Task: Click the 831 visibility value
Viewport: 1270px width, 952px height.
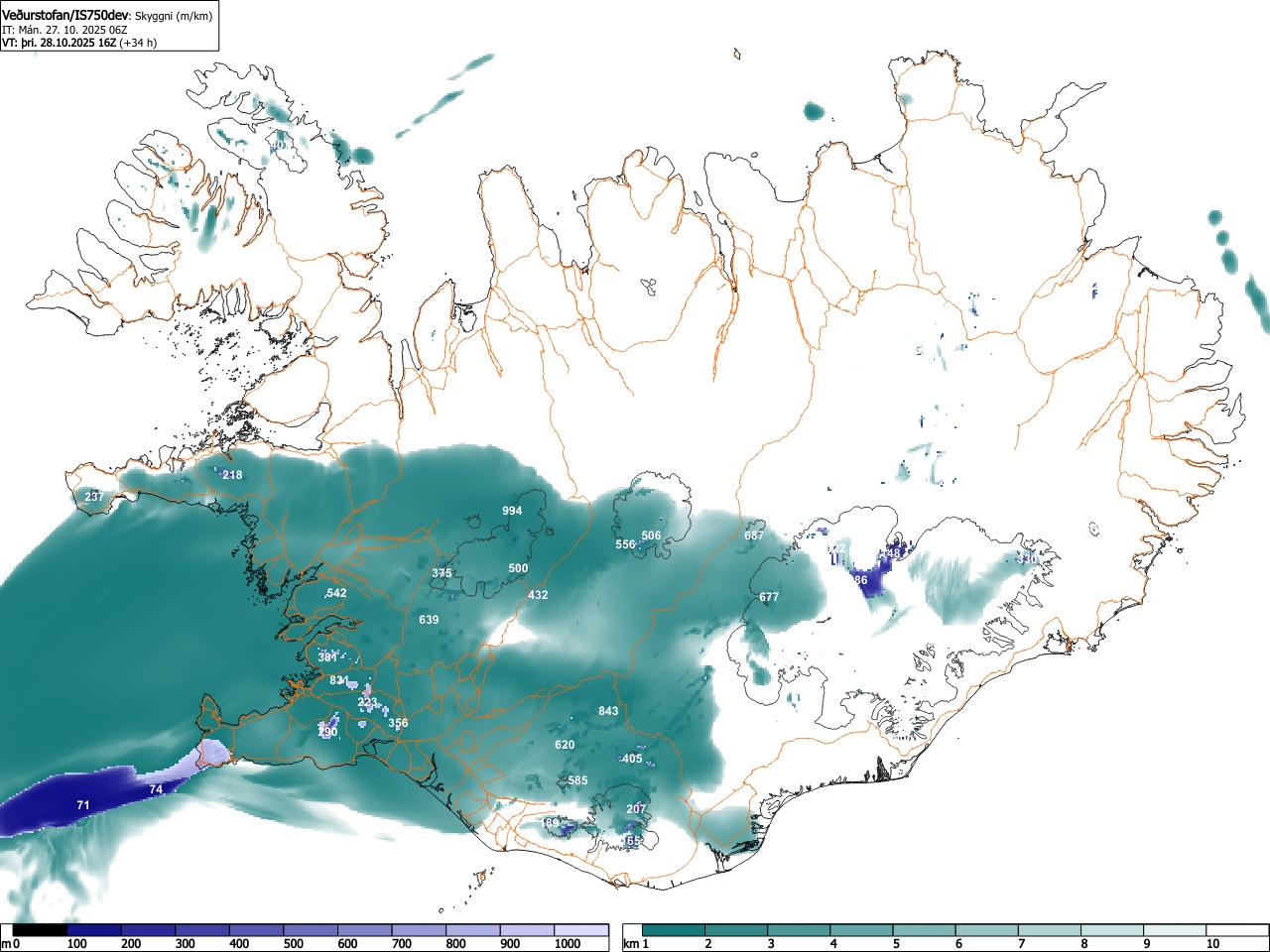Action: [339, 680]
